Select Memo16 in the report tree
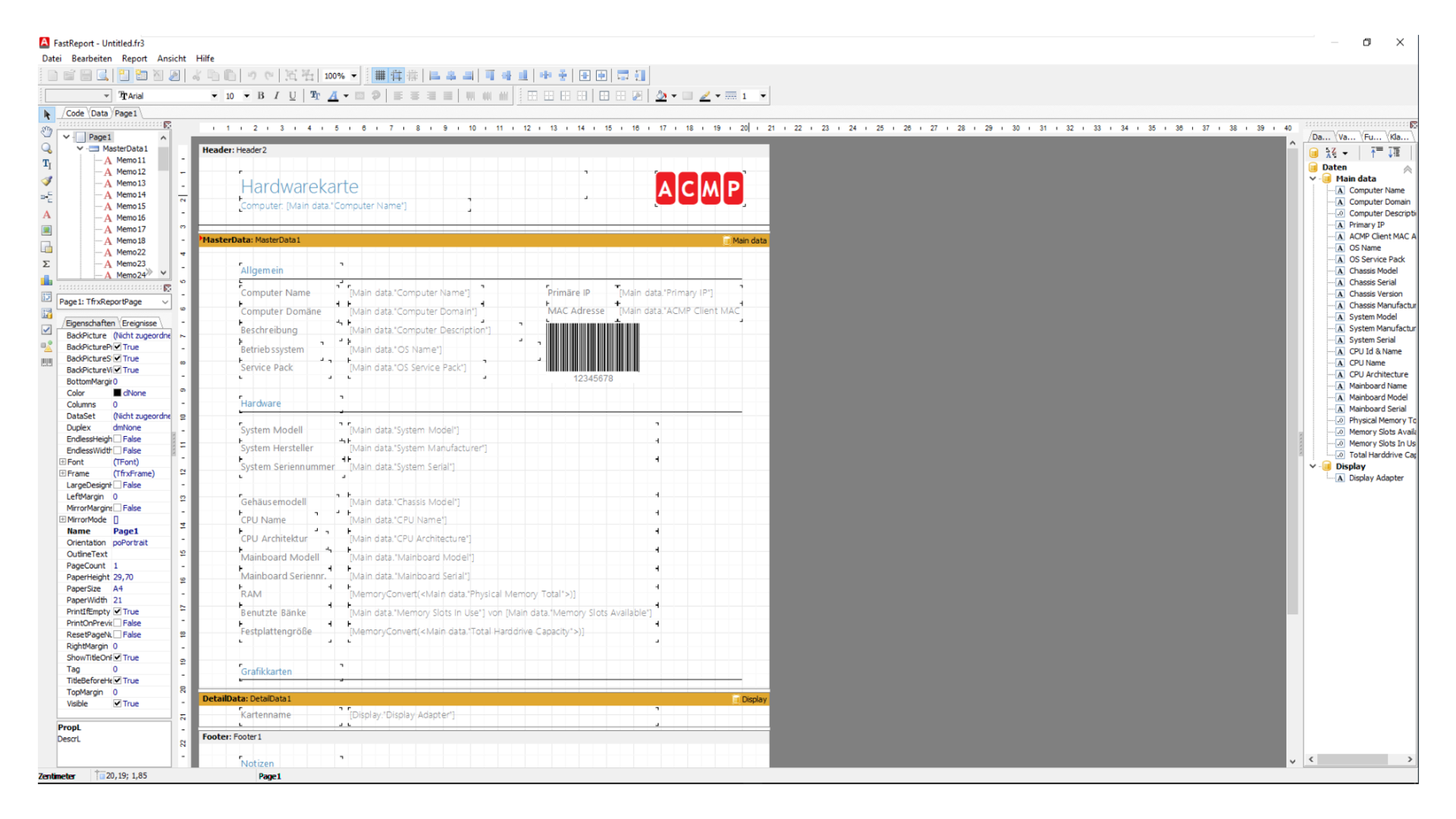This screenshot has height=819, width=1456. (130, 218)
